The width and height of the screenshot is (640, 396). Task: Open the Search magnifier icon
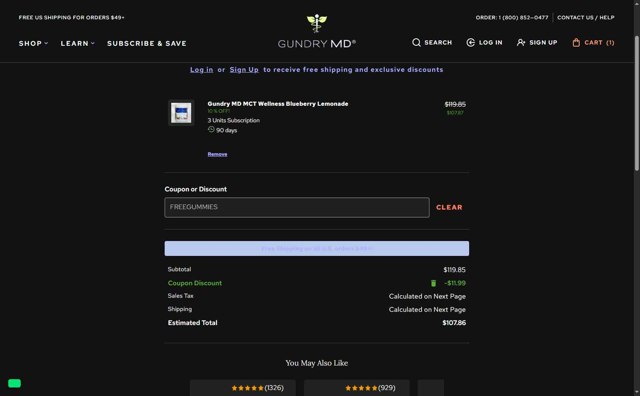point(416,42)
